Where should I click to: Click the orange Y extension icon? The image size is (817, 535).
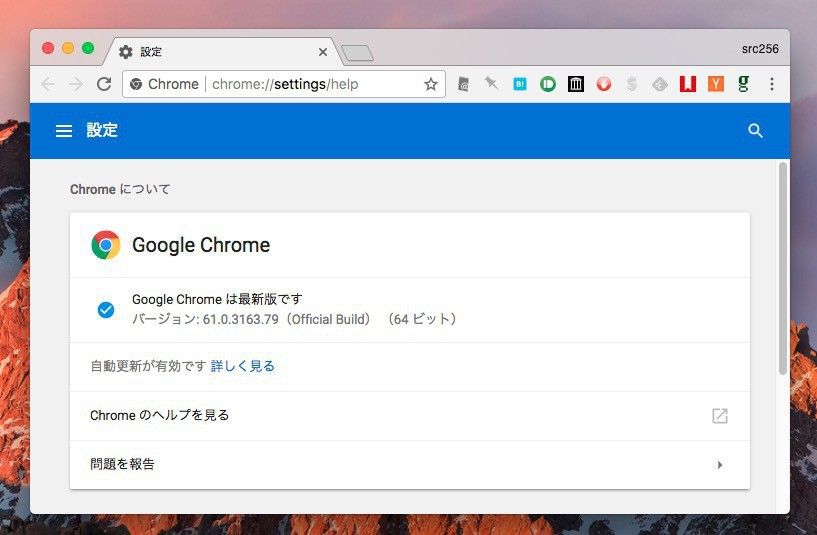coord(715,84)
